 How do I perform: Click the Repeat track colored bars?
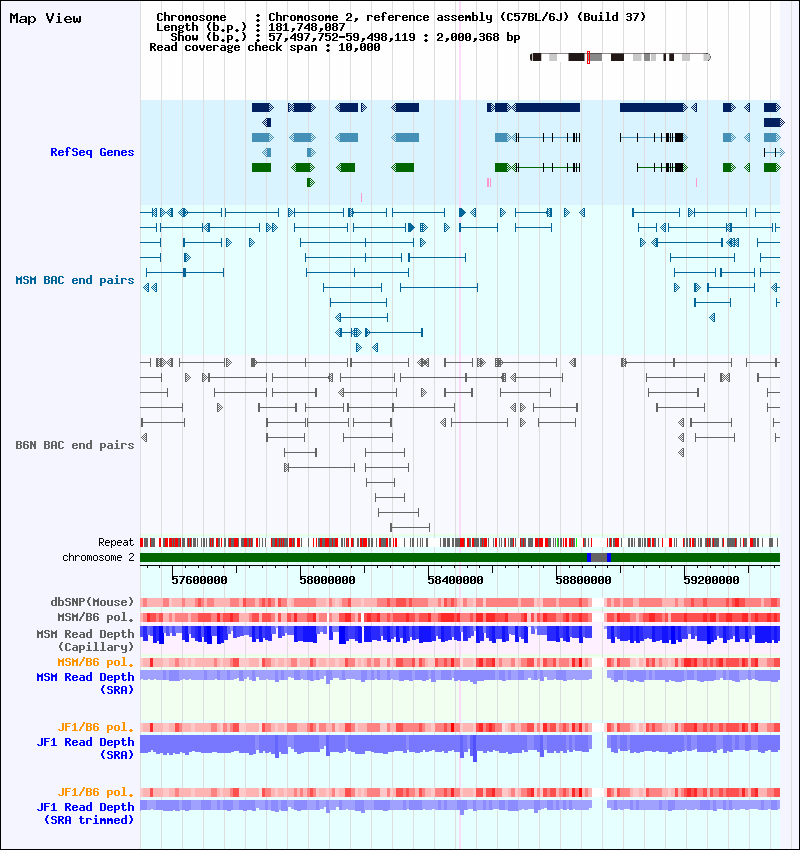460,542
